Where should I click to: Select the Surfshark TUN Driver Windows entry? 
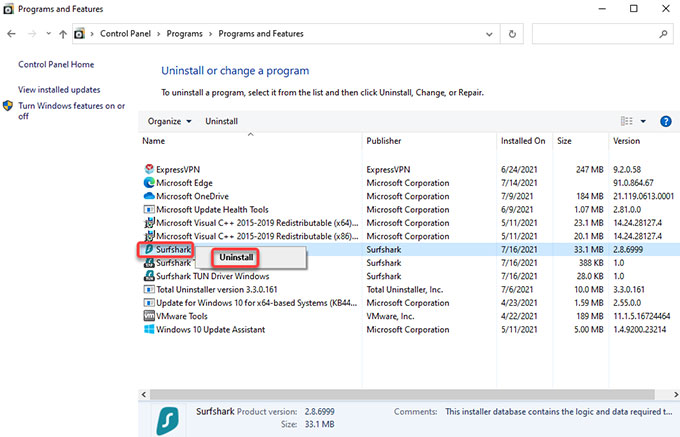tap(212, 276)
